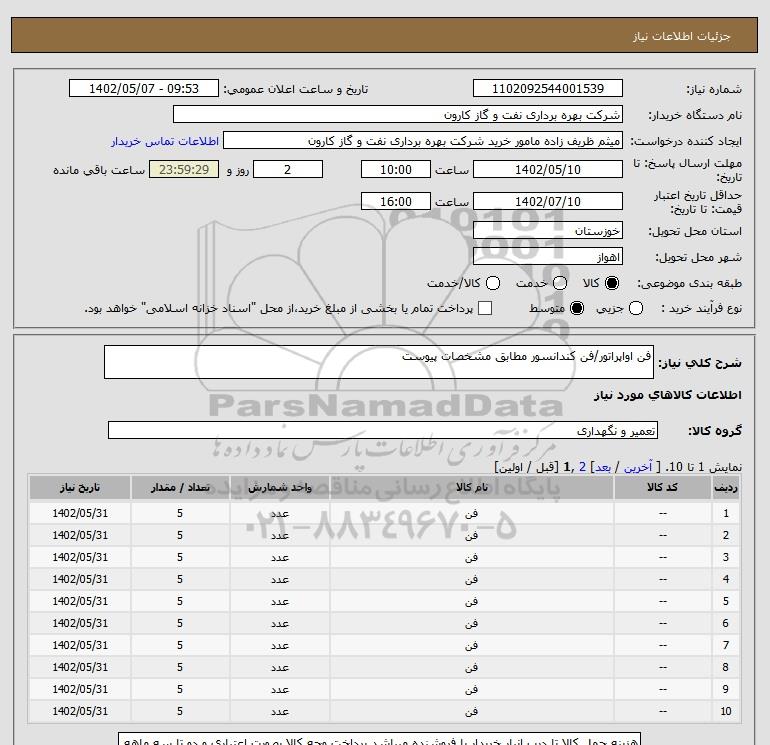Image resolution: width=770 pixels, height=745 pixels.
Task: Go to بعد page link
Action: [x=603, y=467]
